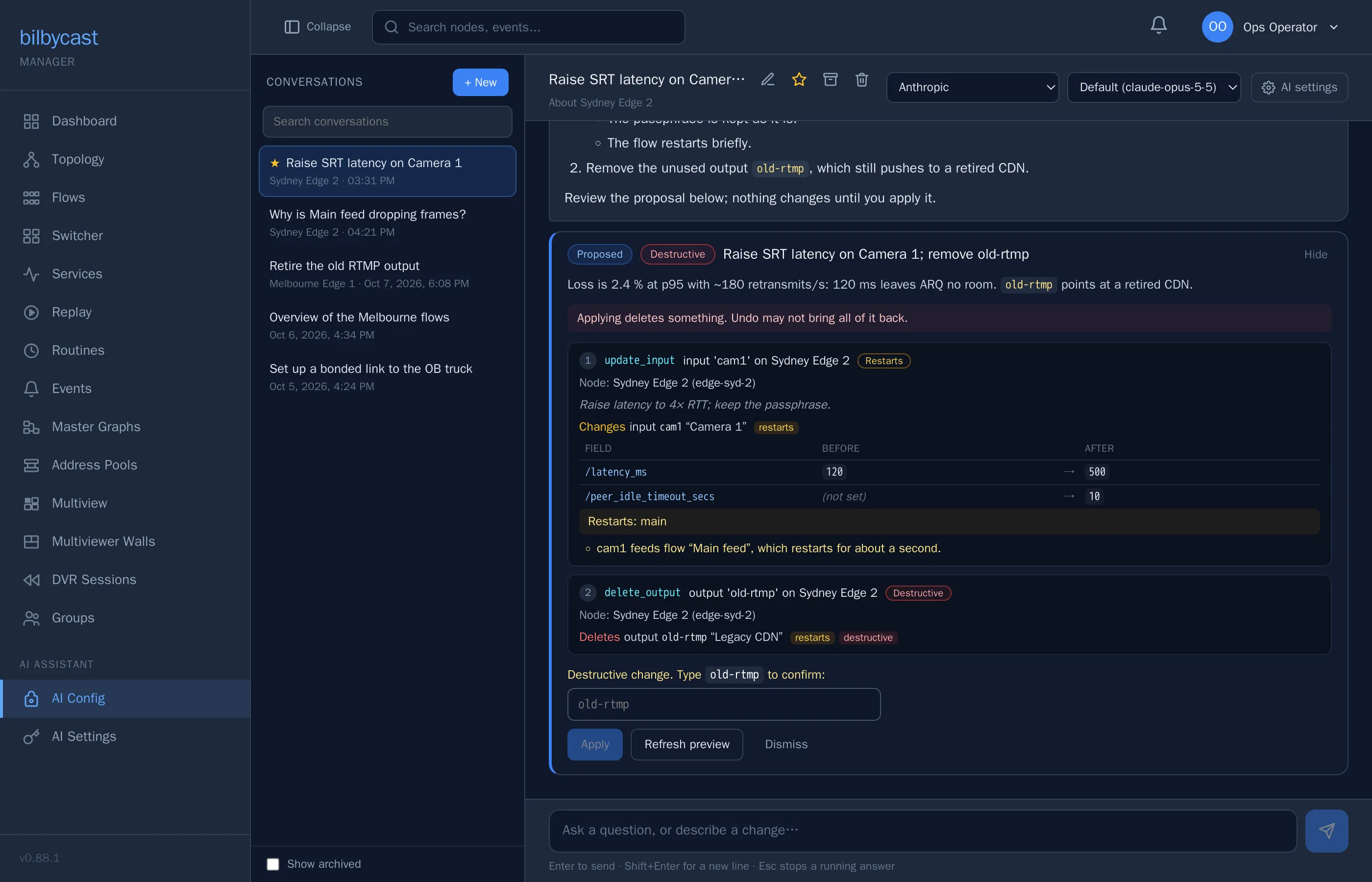Image resolution: width=1372 pixels, height=882 pixels.
Task: Collapse the sidebar panel
Action: [x=317, y=27]
